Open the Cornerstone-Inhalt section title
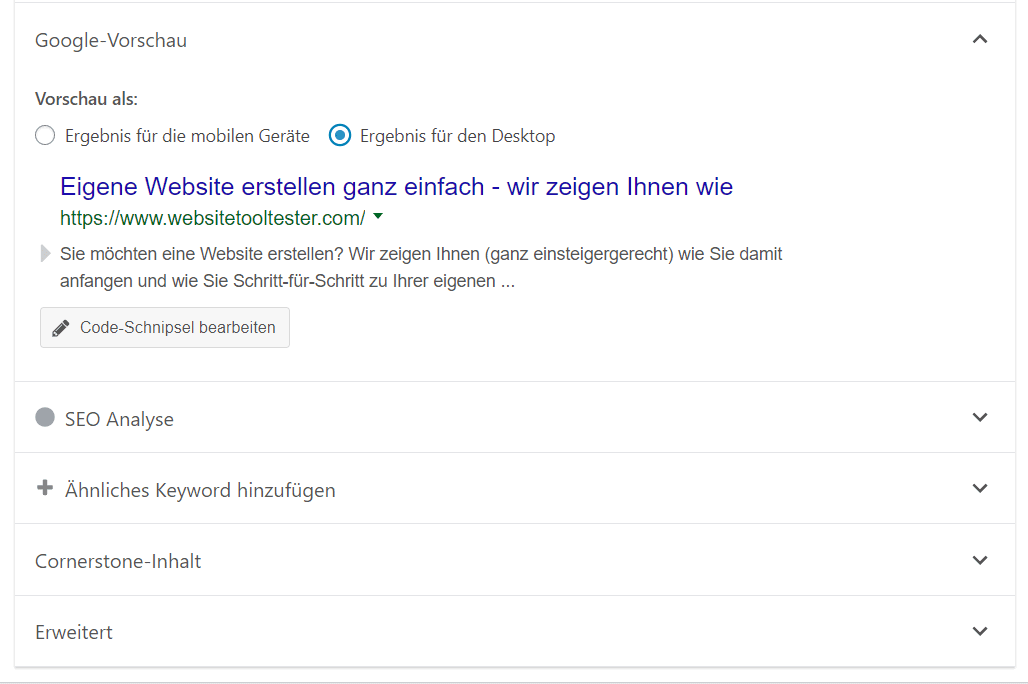Image resolution: width=1028 pixels, height=684 pixels. (118, 561)
